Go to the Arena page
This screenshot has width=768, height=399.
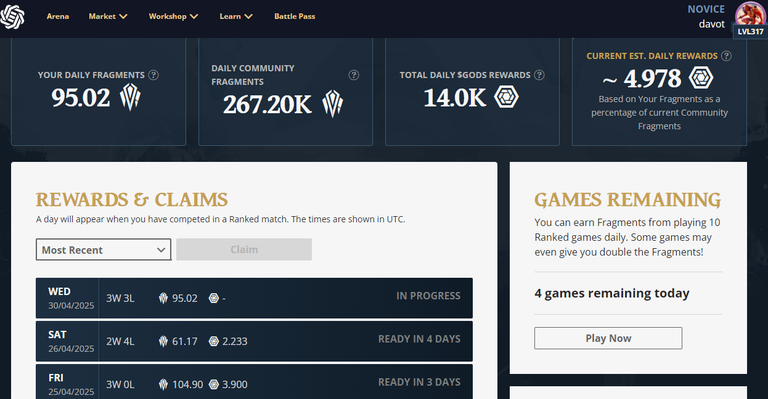tap(58, 16)
